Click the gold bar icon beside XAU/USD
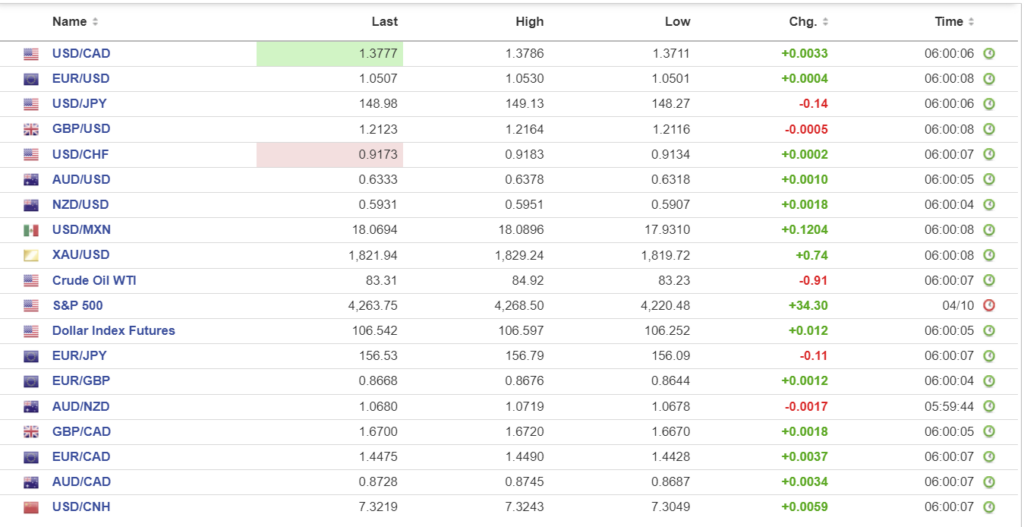The image size is (1024, 527). pos(31,255)
